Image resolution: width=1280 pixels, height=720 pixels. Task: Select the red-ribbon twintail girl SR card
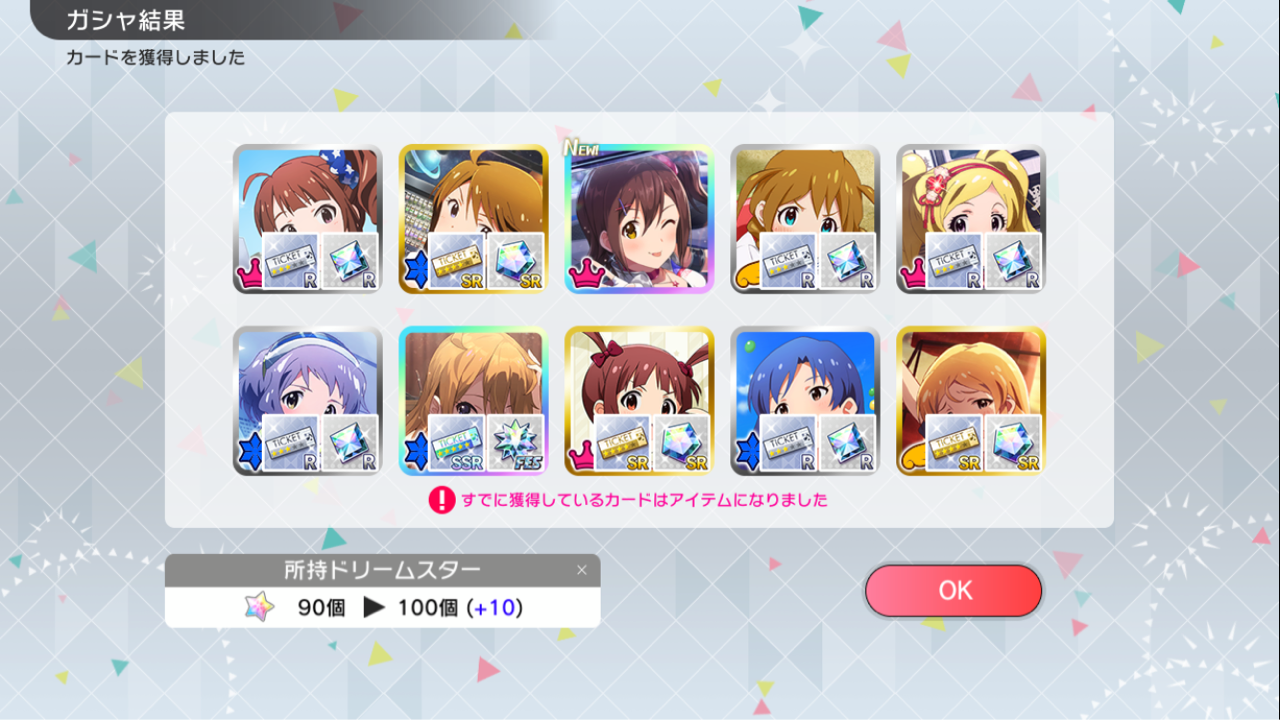click(x=640, y=401)
